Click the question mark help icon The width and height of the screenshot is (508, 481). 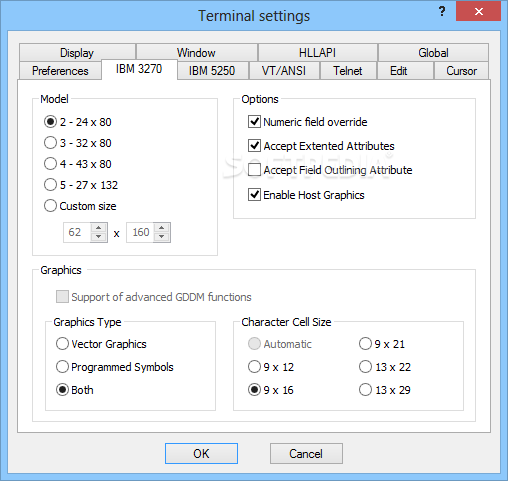coord(442,12)
